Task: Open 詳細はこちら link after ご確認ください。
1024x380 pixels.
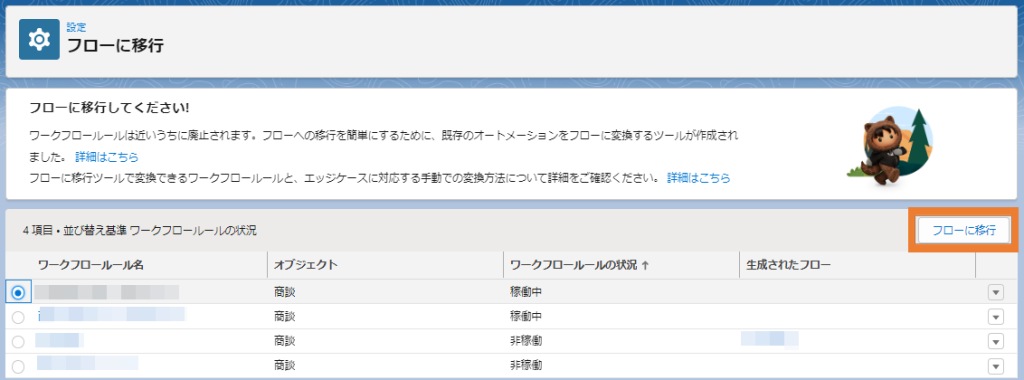Action: coord(698,178)
